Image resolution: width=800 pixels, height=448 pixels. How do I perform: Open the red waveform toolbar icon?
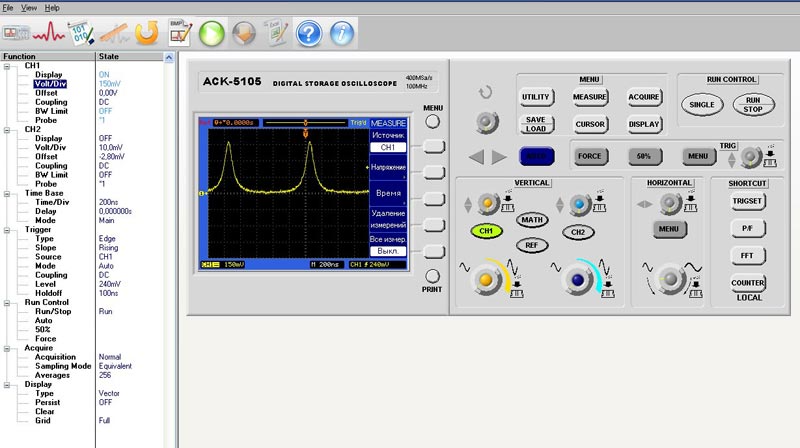coord(48,34)
